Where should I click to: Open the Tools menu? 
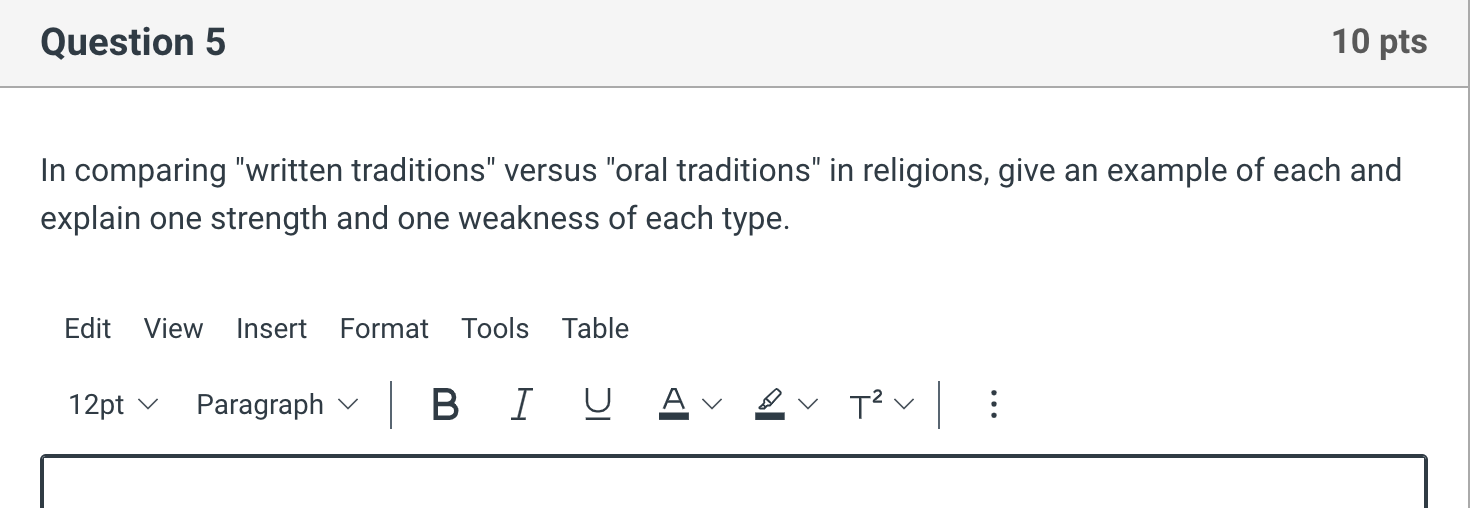[x=495, y=328]
